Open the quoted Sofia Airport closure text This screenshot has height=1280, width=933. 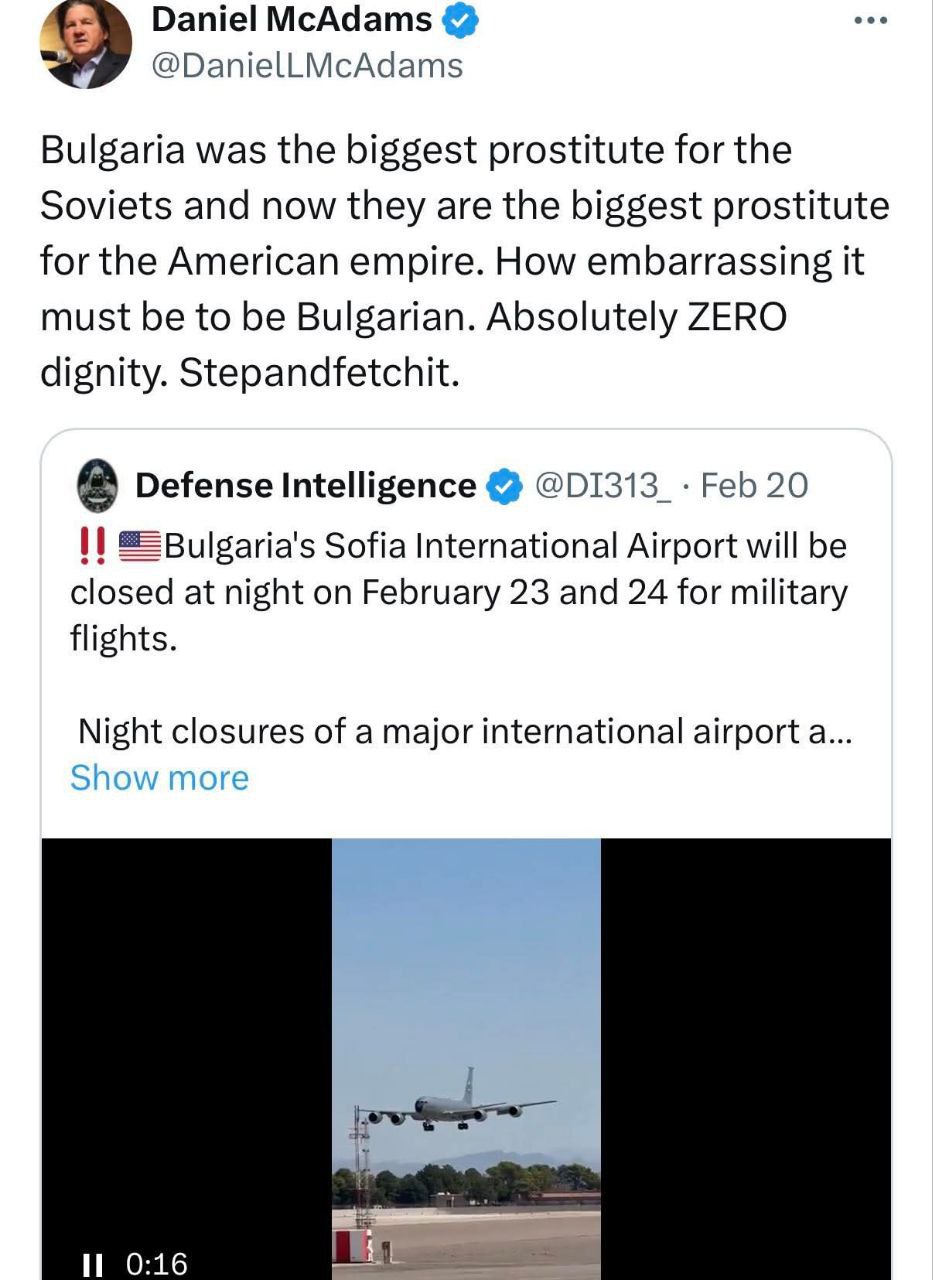click(x=458, y=592)
